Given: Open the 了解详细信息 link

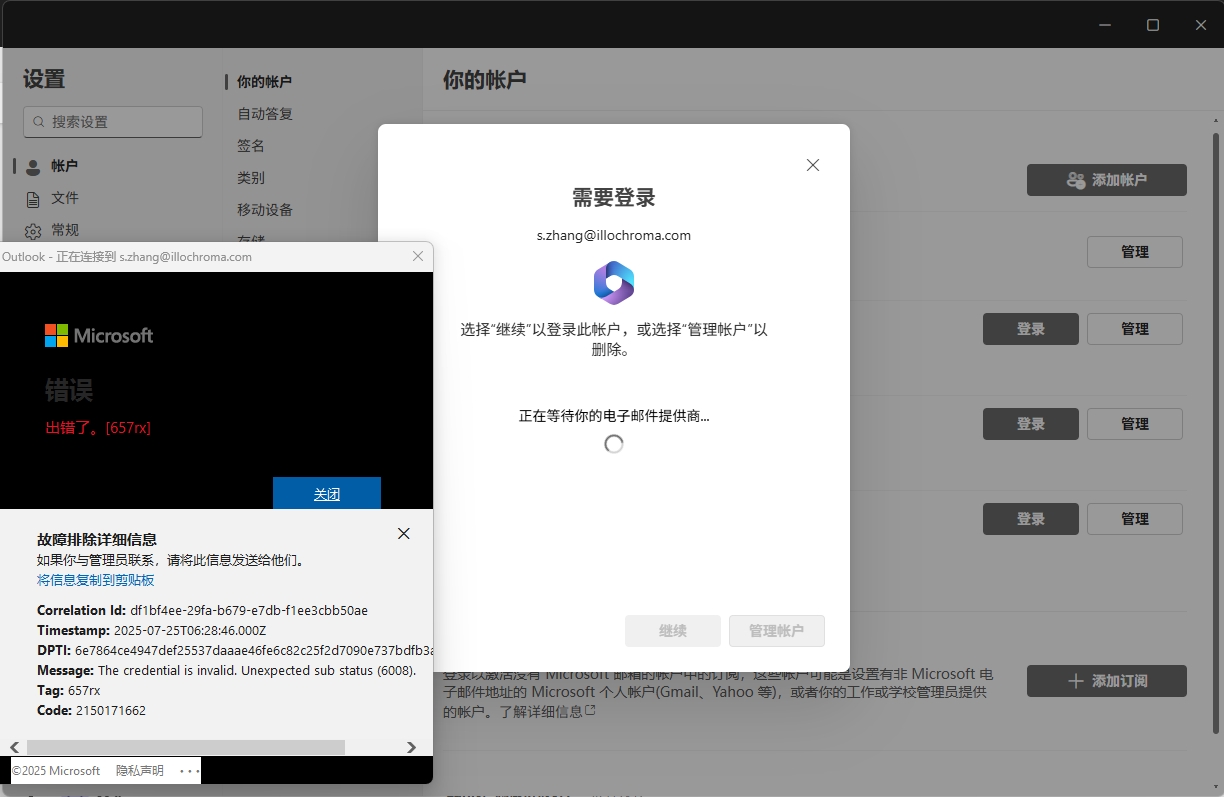Looking at the screenshot, I should pos(540,711).
